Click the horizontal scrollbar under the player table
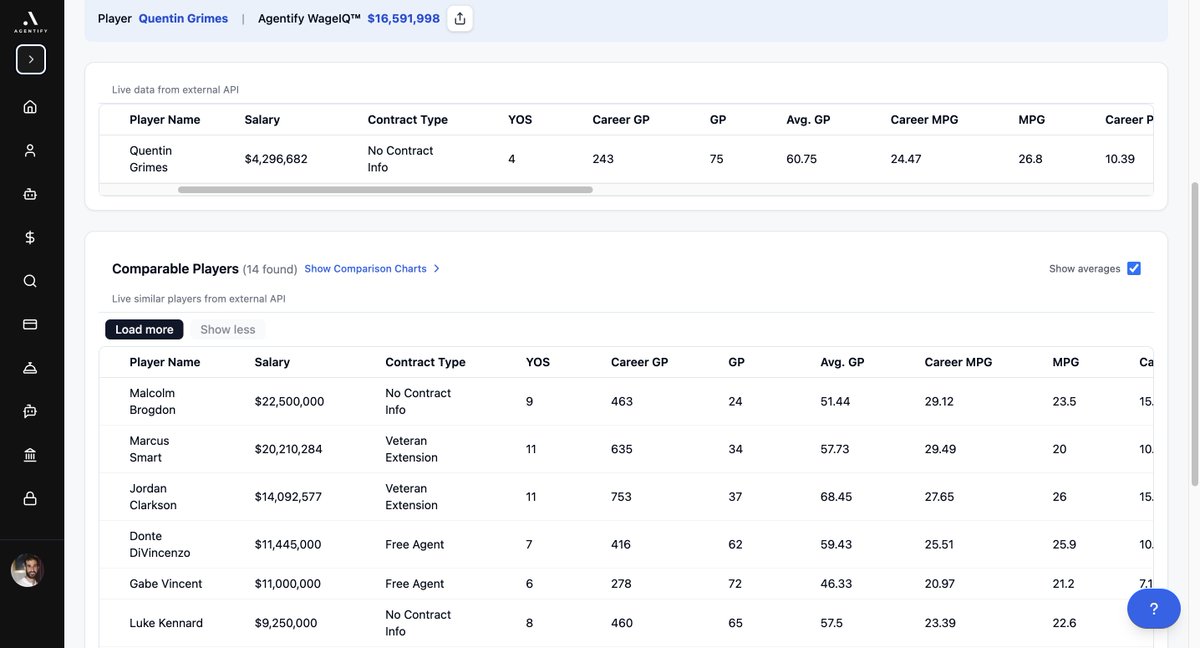 [x=385, y=186]
